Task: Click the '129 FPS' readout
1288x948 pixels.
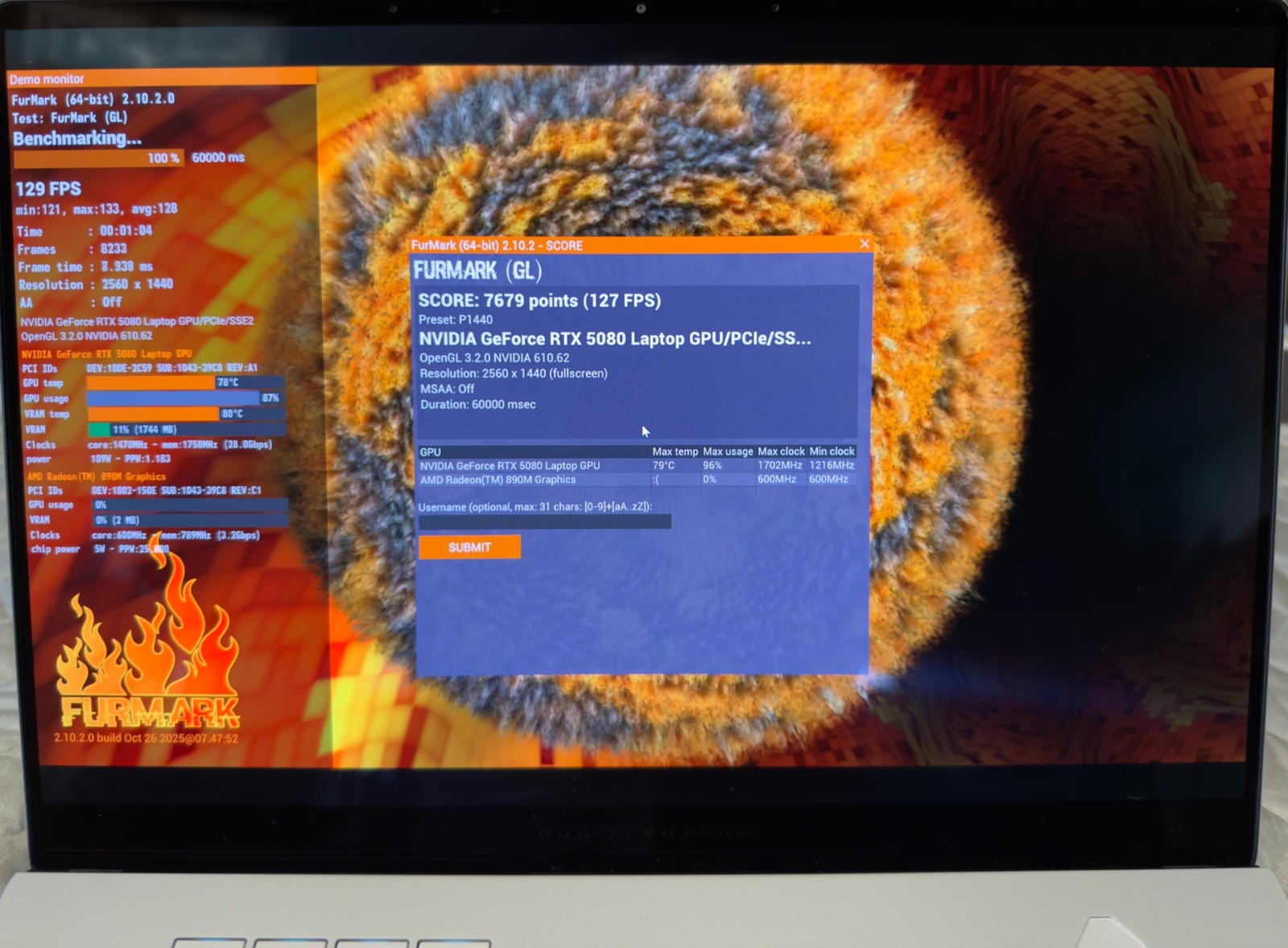Action: pos(48,189)
